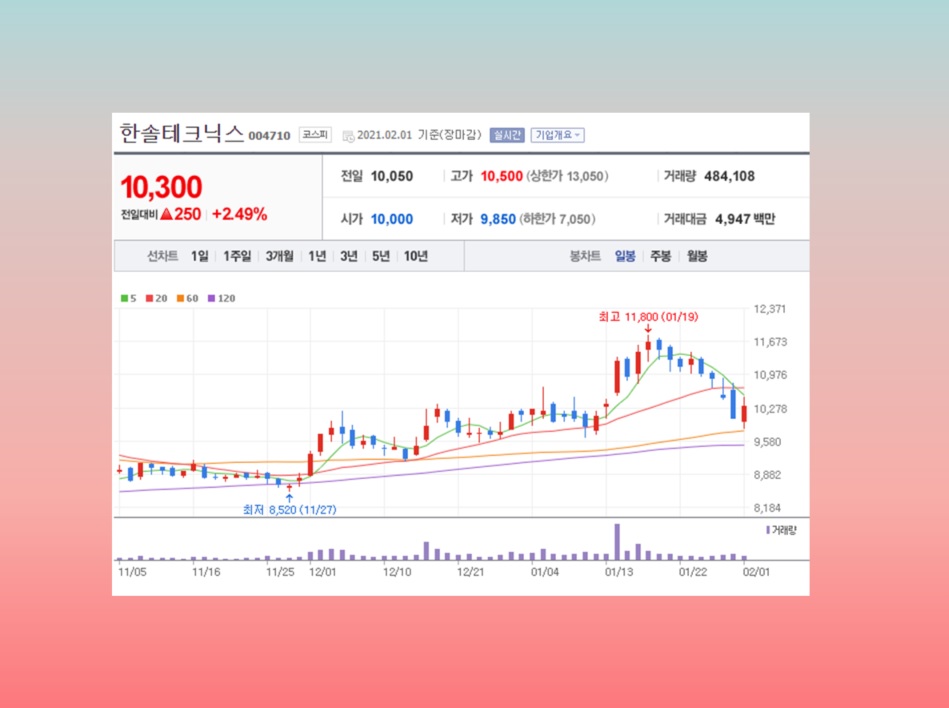Click the blue arrow above 최저 8,520
This screenshot has height=708, width=949.
(x=289, y=498)
